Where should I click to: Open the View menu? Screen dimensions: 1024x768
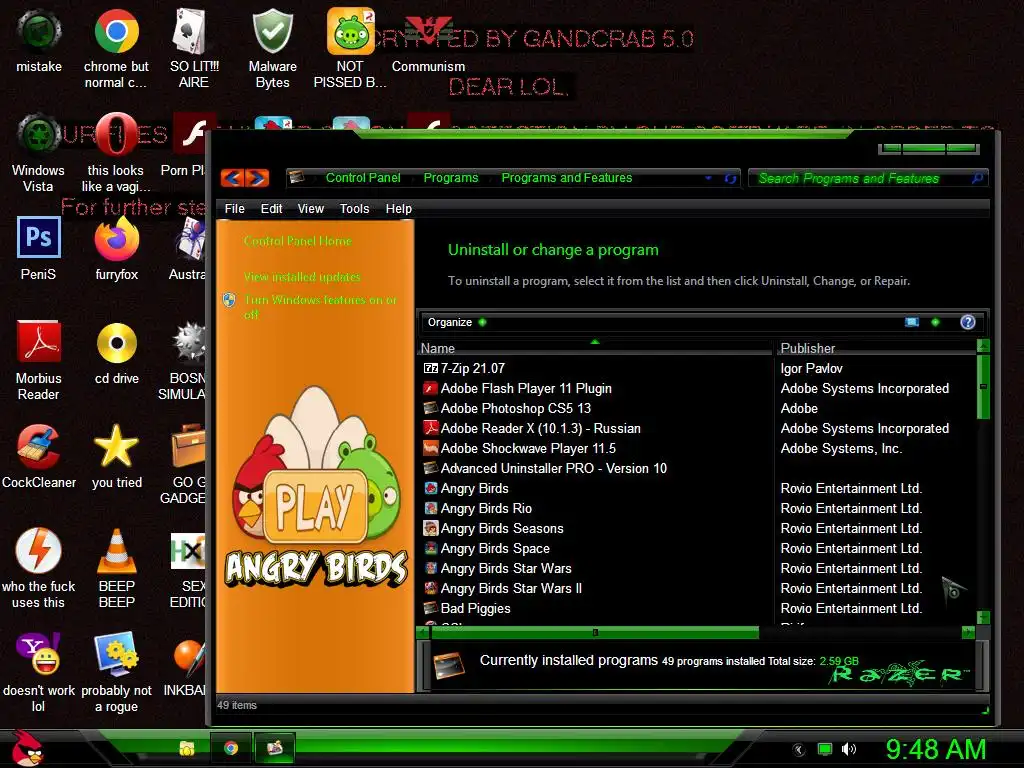310,209
